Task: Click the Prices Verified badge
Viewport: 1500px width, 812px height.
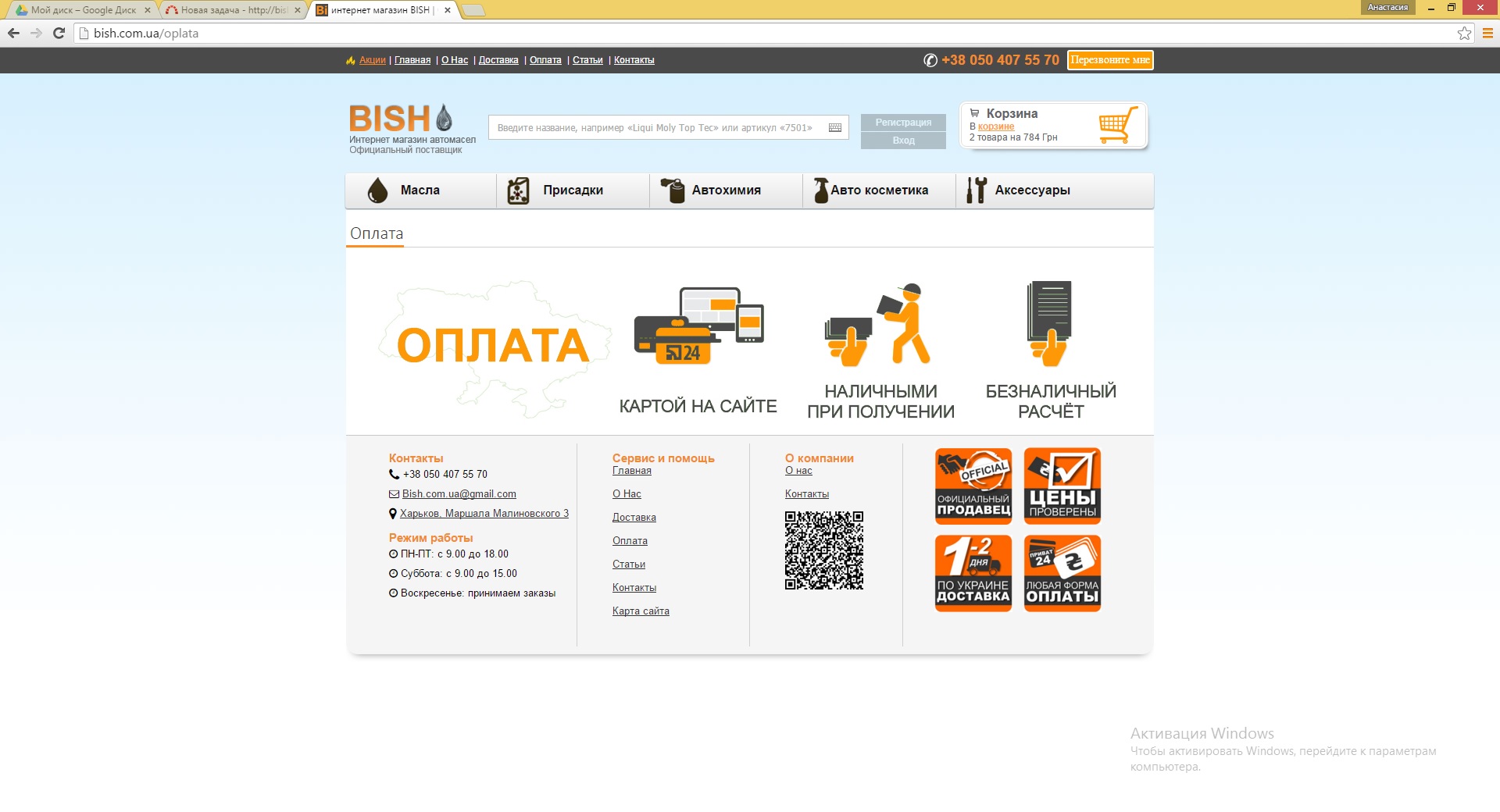Action: click(1062, 486)
